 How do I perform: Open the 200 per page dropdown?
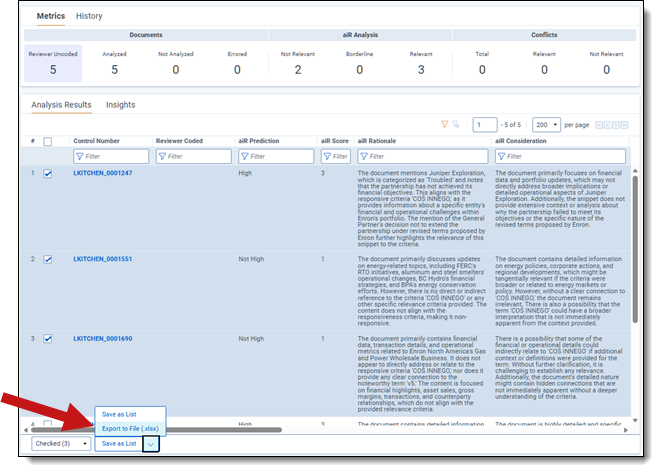coord(546,125)
